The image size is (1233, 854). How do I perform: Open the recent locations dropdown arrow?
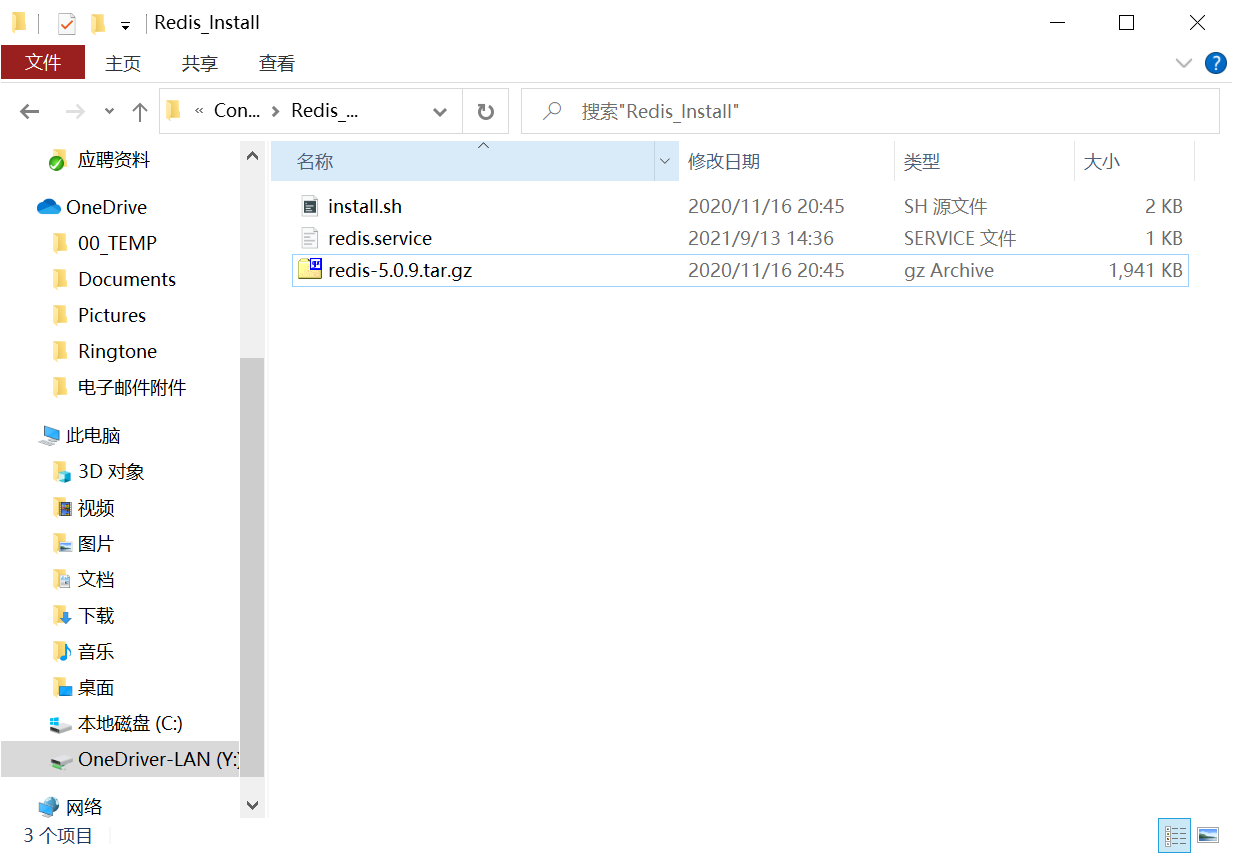pyautogui.click(x=110, y=112)
